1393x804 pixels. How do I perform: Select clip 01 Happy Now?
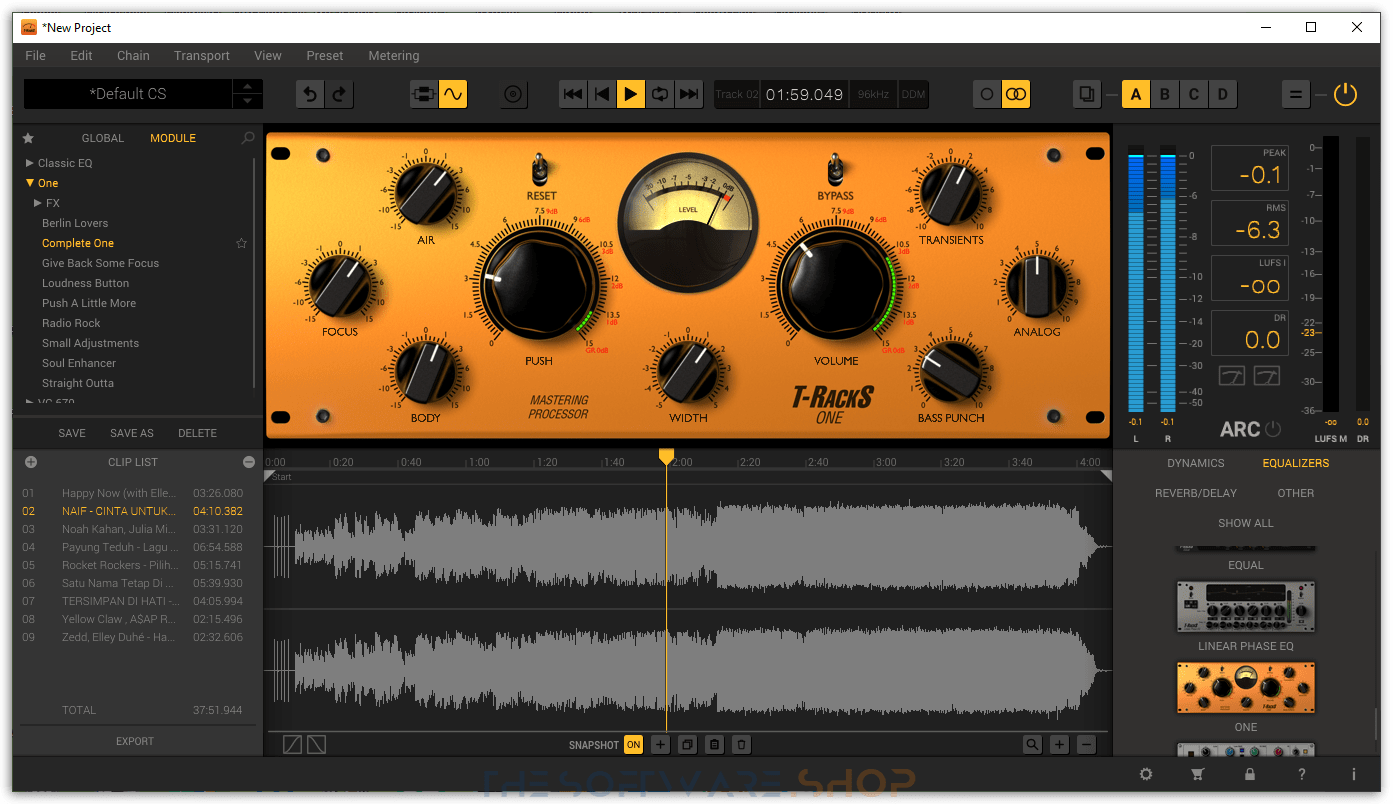pyautogui.click(x=133, y=493)
